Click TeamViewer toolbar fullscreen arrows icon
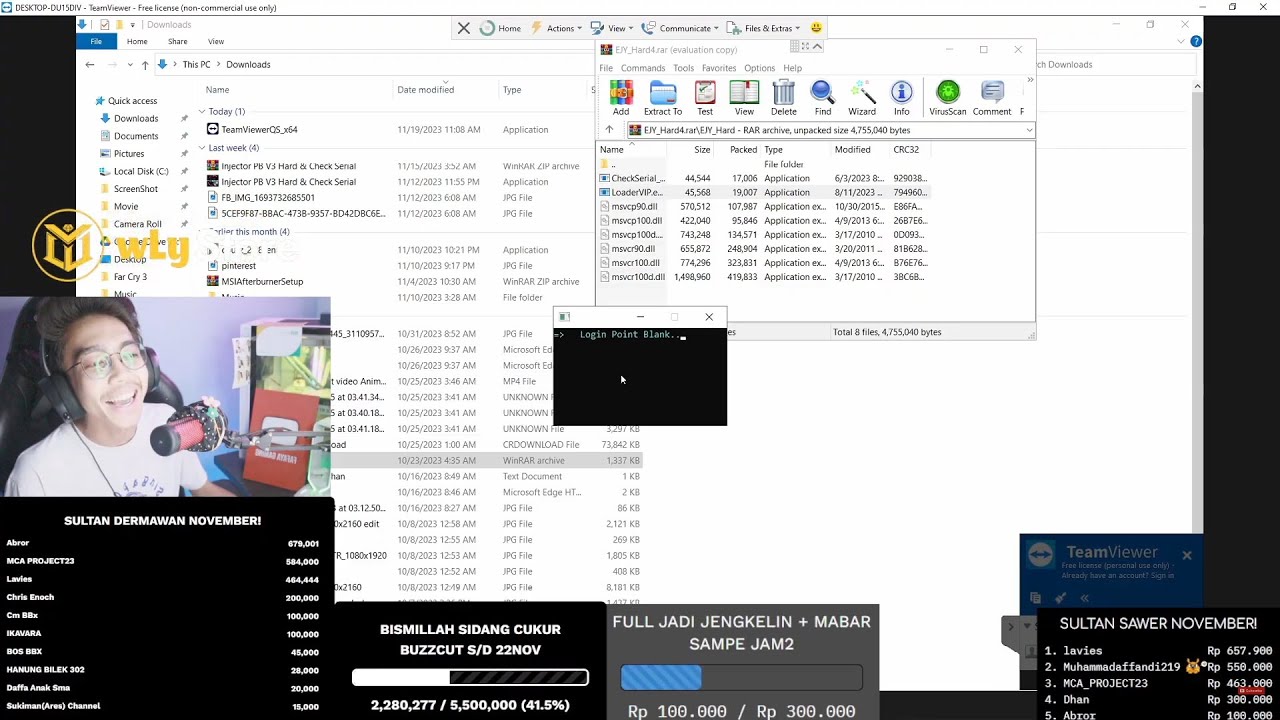The image size is (1280, 720). [807, 46]
